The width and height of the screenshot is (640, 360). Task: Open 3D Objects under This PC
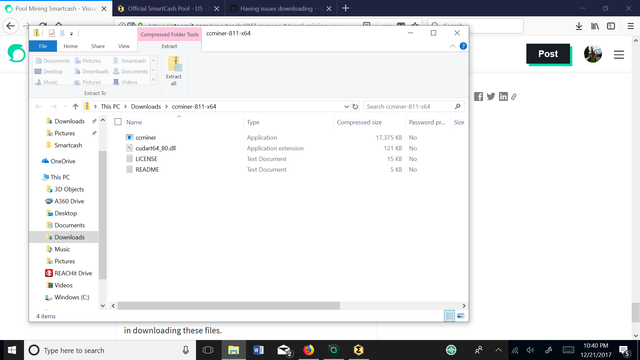(x=69, y=189)
